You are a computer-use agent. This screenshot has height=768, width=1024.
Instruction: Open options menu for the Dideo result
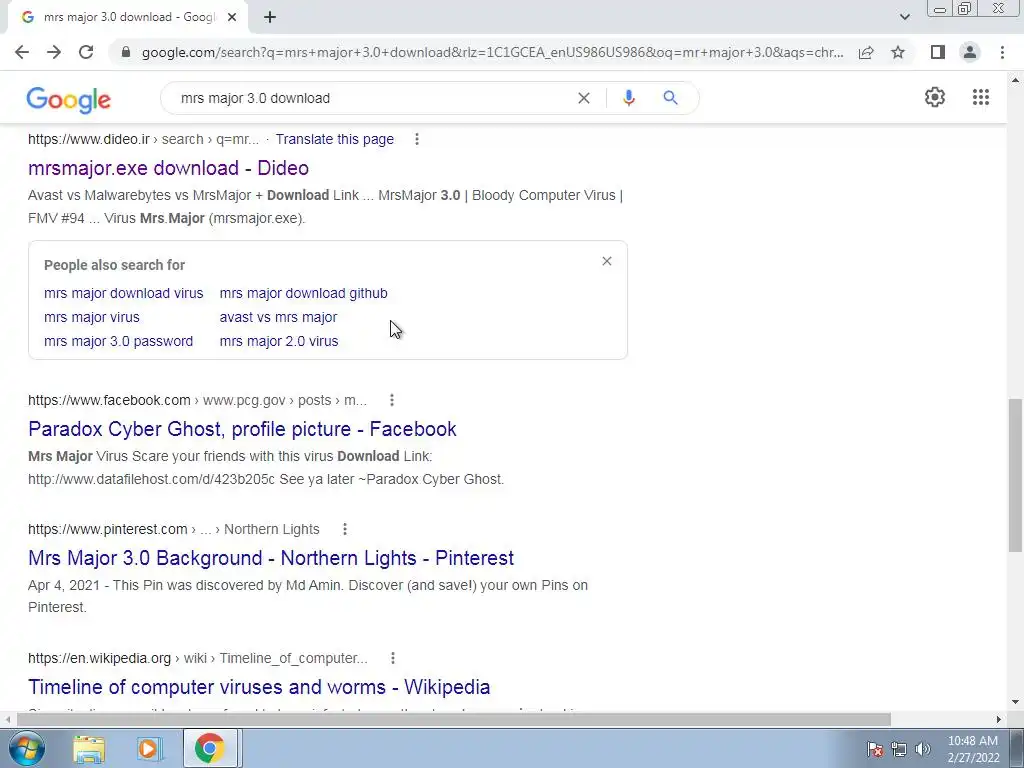[x=417, y=139]
